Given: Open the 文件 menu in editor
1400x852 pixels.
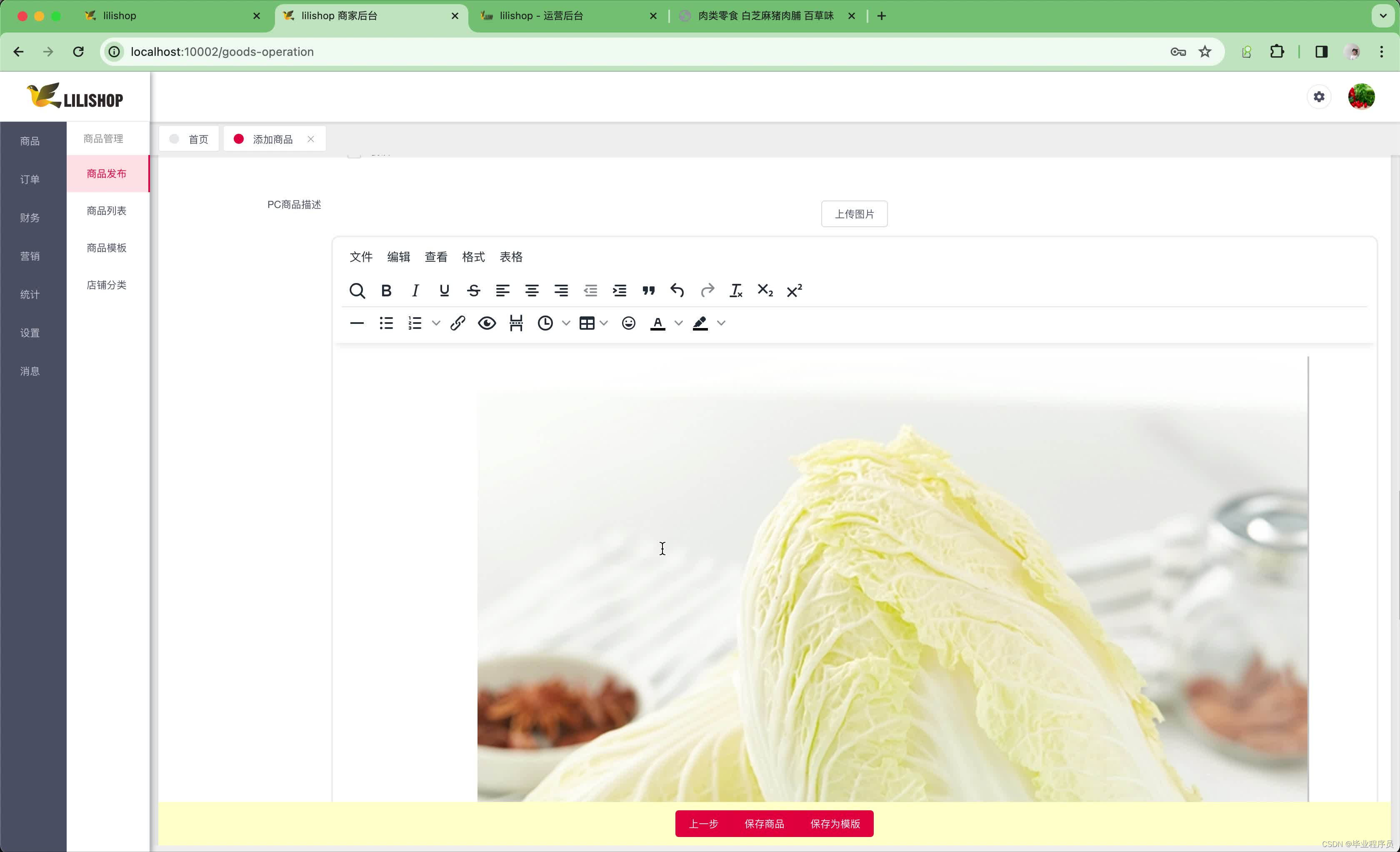Looking at the screenshot, I should coord(361,257).
